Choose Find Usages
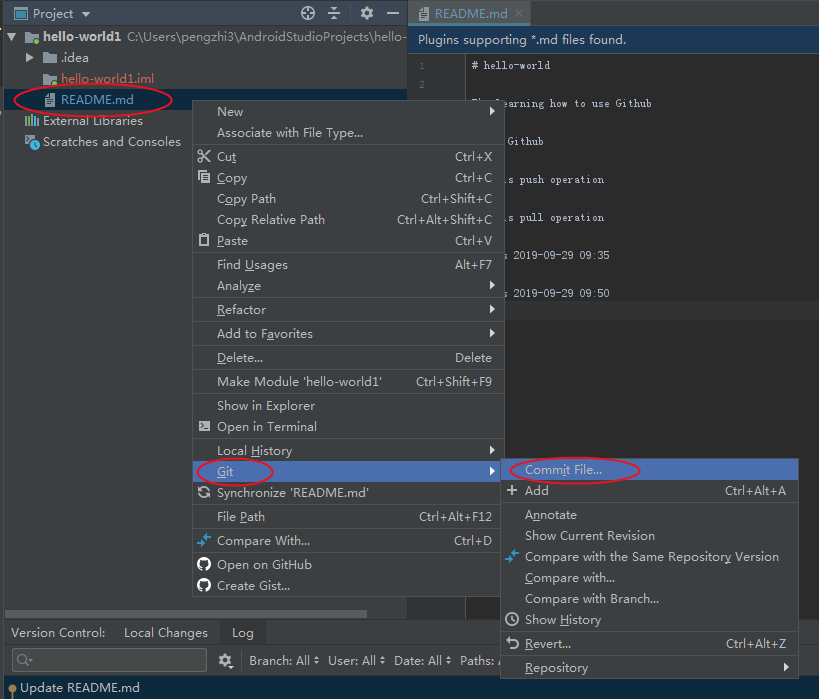This screenshot has height=699, width=819. tap(348, 265)
